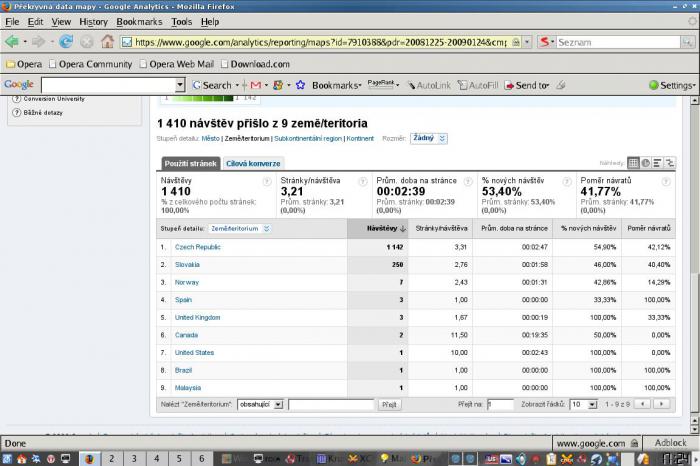Open the Help menu
This screenshot has width=700, height=466.
click(210, 21)
